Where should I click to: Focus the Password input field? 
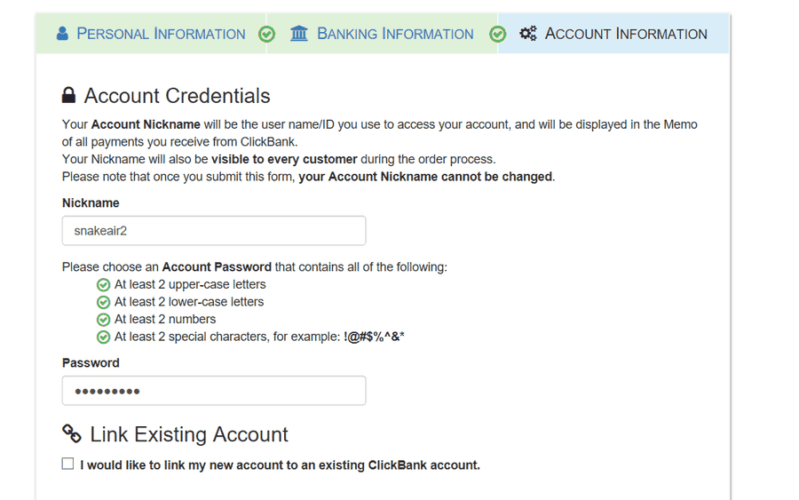tap(213, 390)
